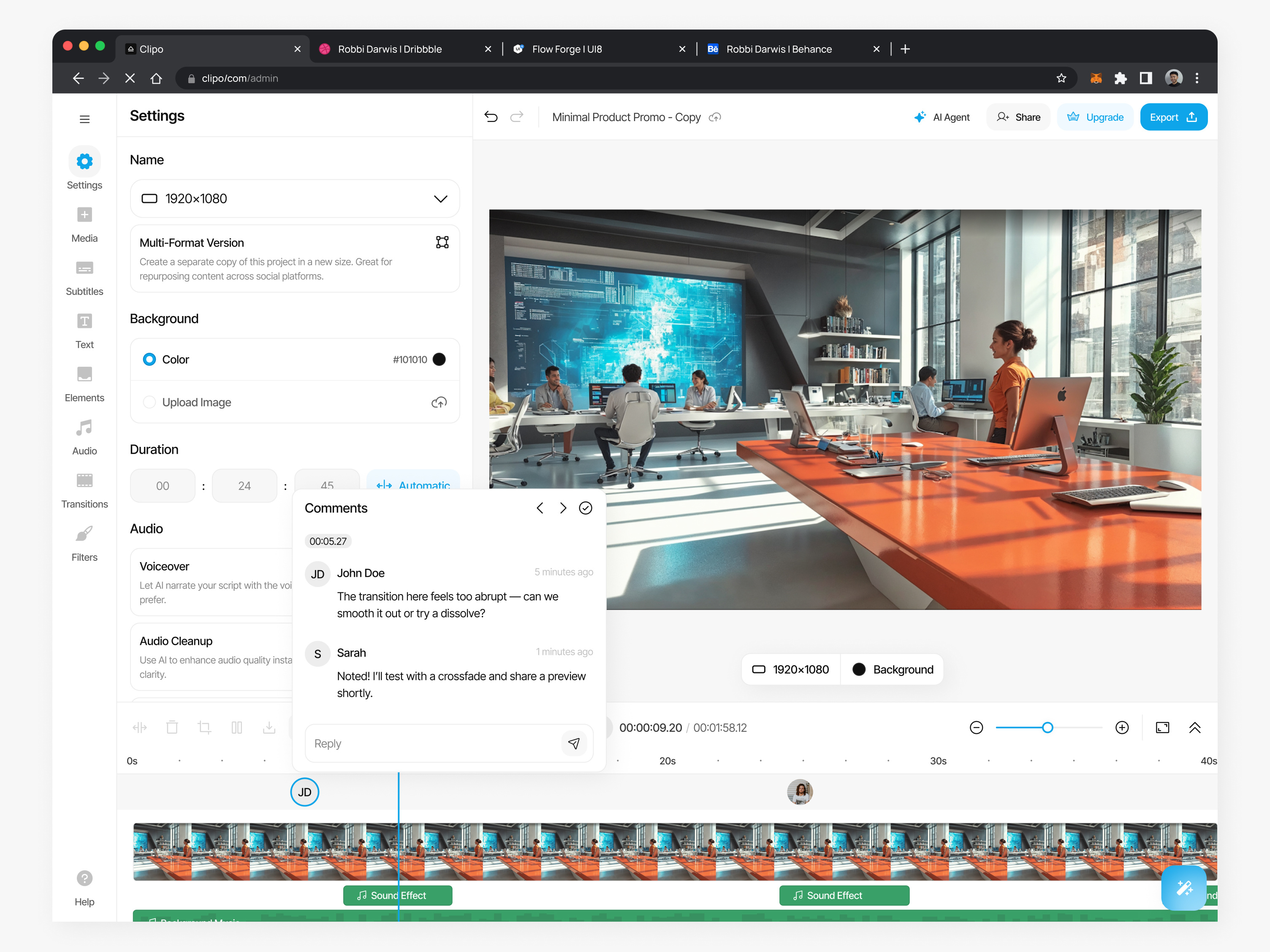The height and width of the screenshot is (952, 1270).
Task: Click the undo arrow above the canvas
Action: 491,116
